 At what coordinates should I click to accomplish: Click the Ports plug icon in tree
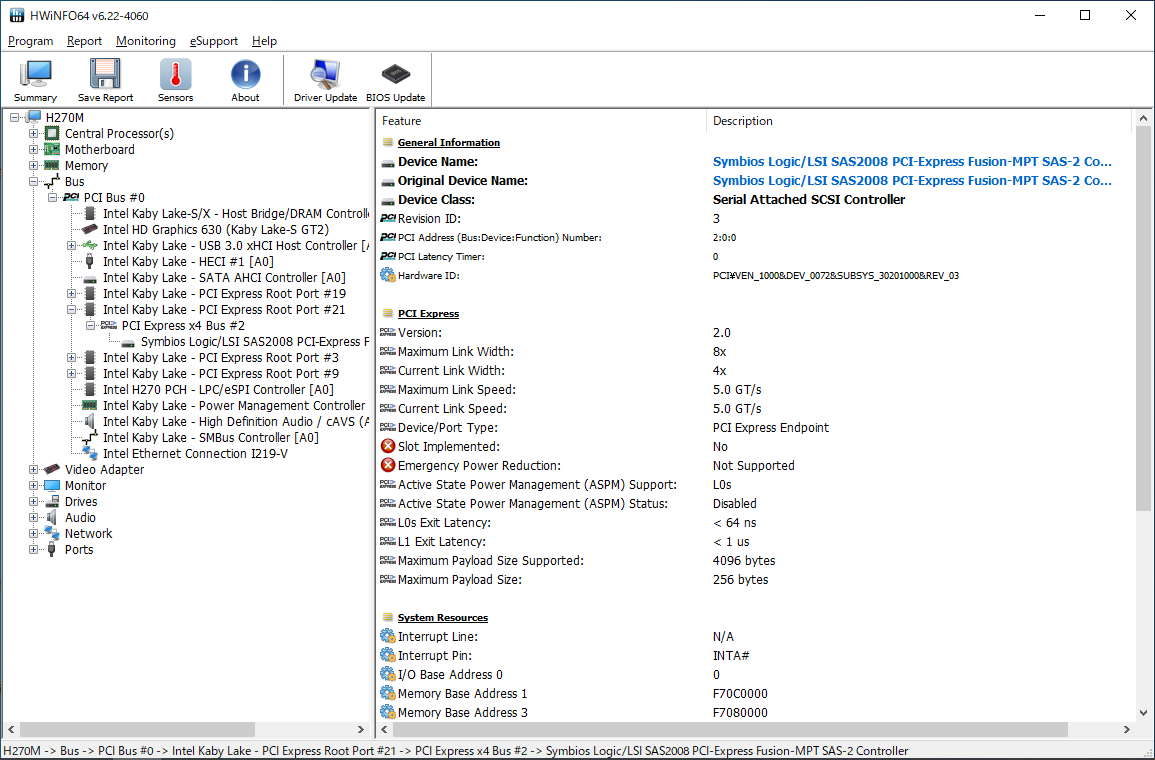pos(52,549)
